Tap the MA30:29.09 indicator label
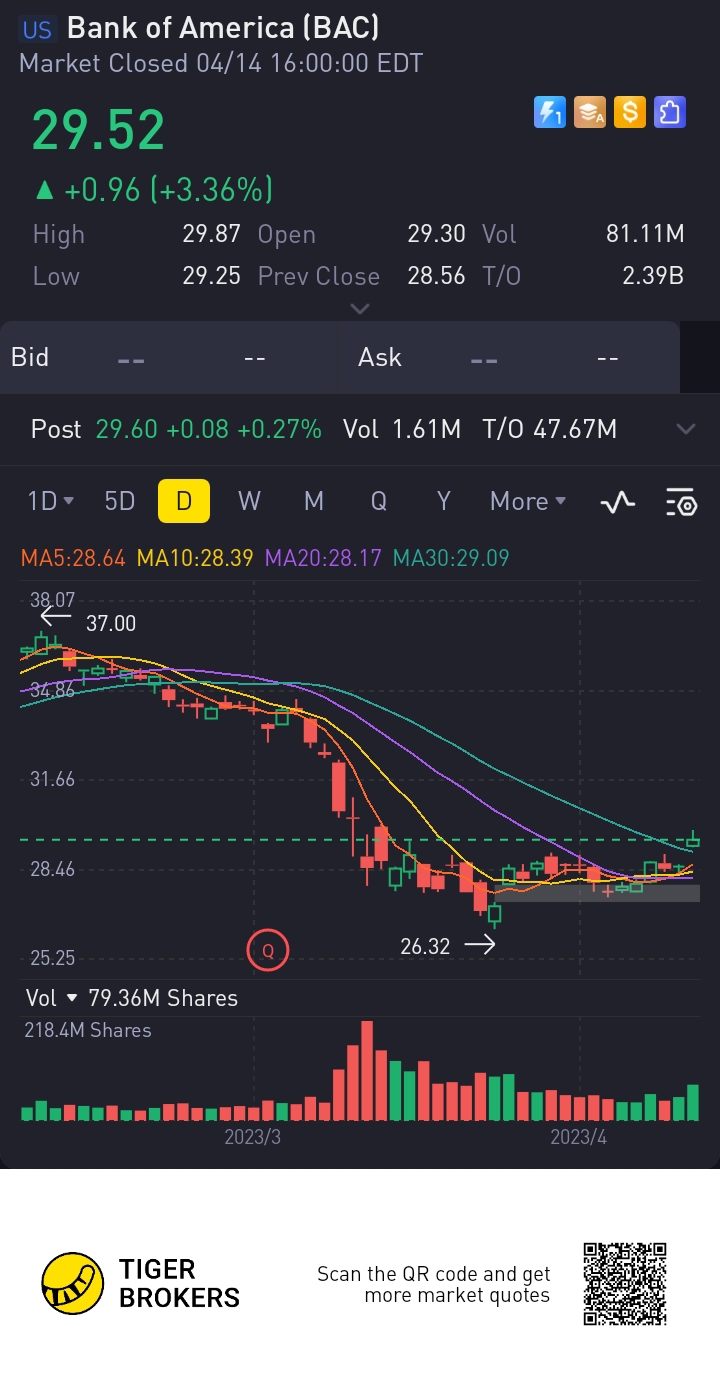 [x=451, y=558]
